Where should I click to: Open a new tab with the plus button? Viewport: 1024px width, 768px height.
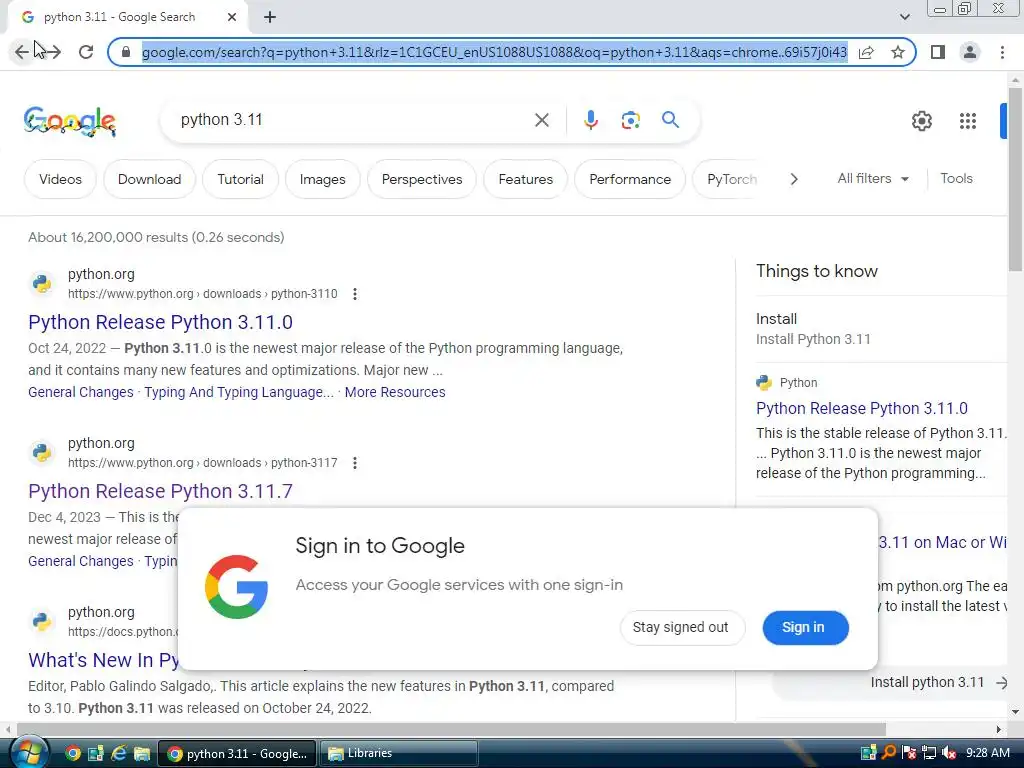270,17
